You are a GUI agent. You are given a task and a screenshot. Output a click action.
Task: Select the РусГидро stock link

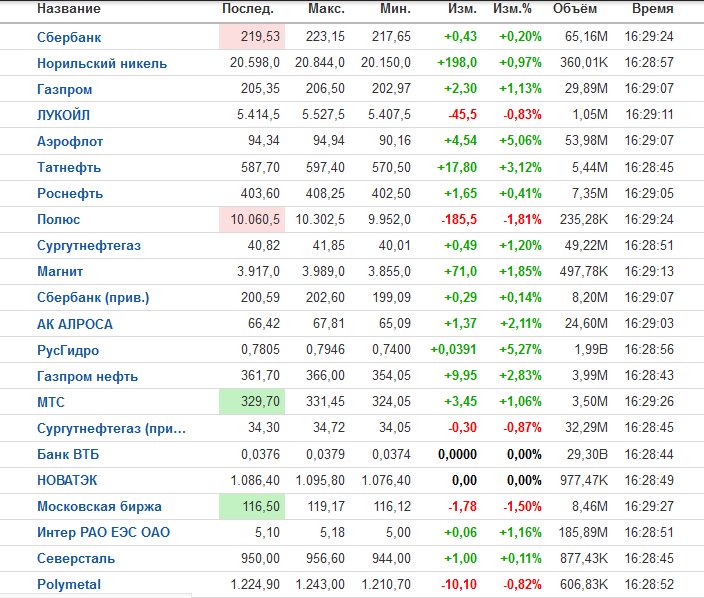point(68,350)
